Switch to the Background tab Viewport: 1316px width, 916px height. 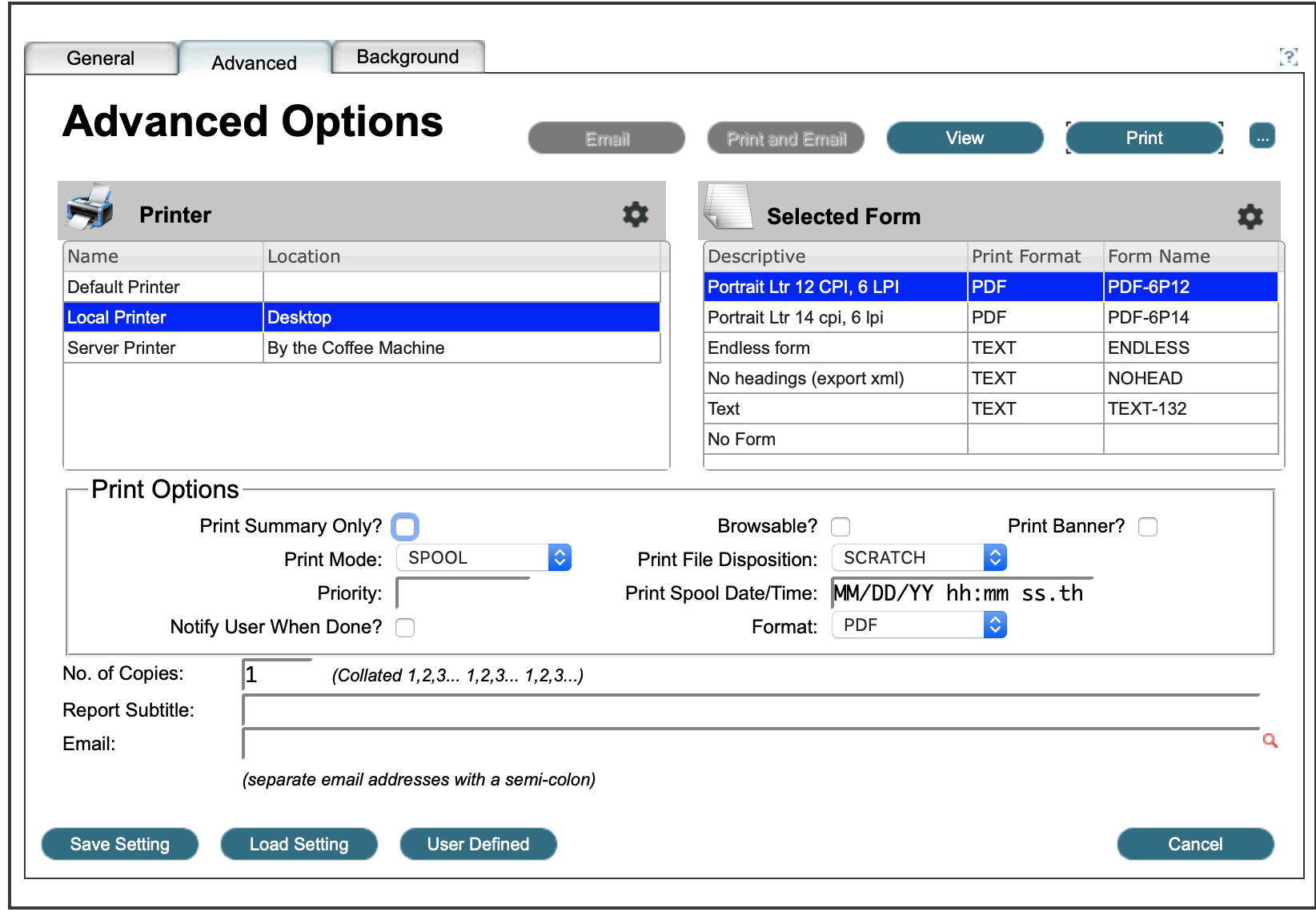click(407, 58)
